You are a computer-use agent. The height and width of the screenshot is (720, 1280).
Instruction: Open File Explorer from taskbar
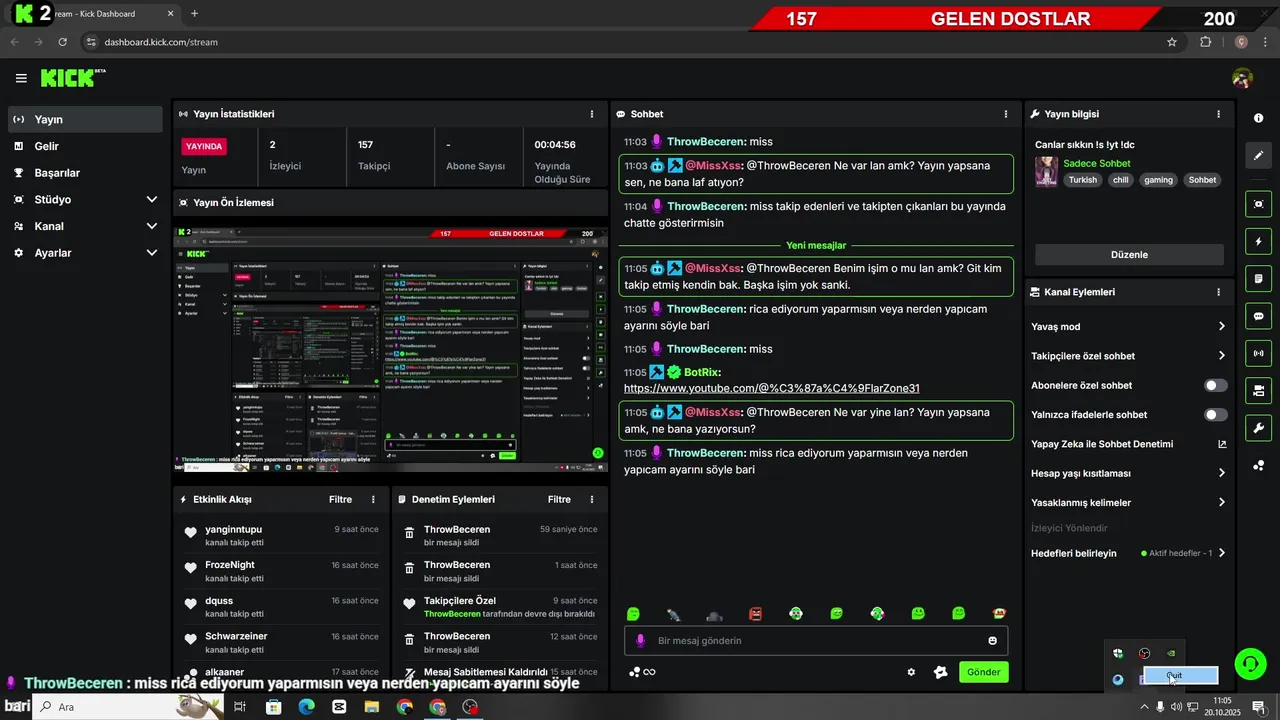pyautogui.click(x=372, y=707)
